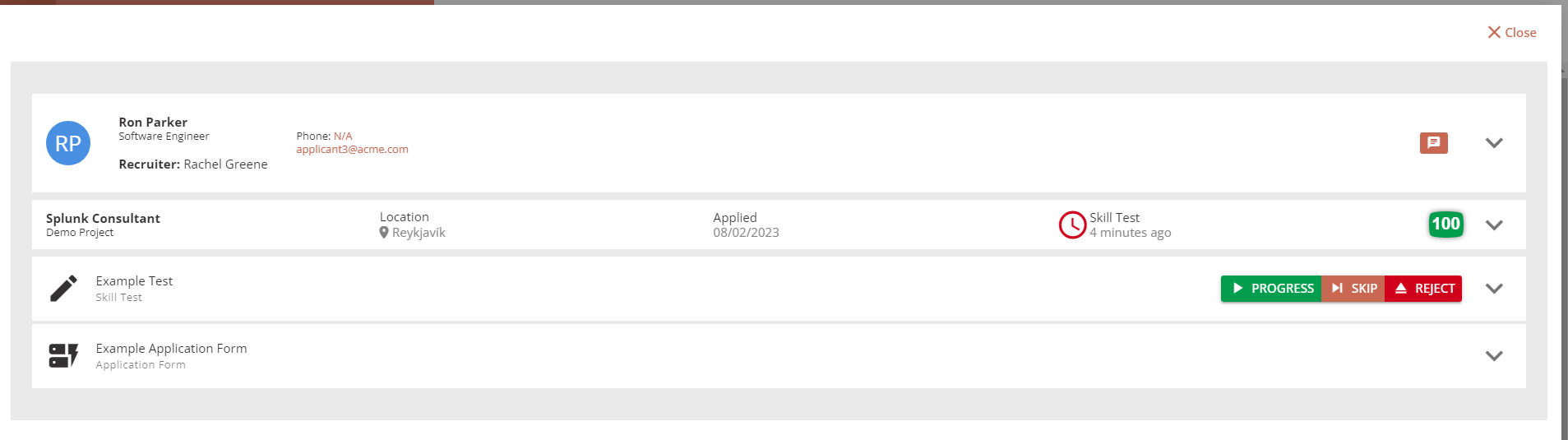Click the green 100 score badge

click(1445, 224)
